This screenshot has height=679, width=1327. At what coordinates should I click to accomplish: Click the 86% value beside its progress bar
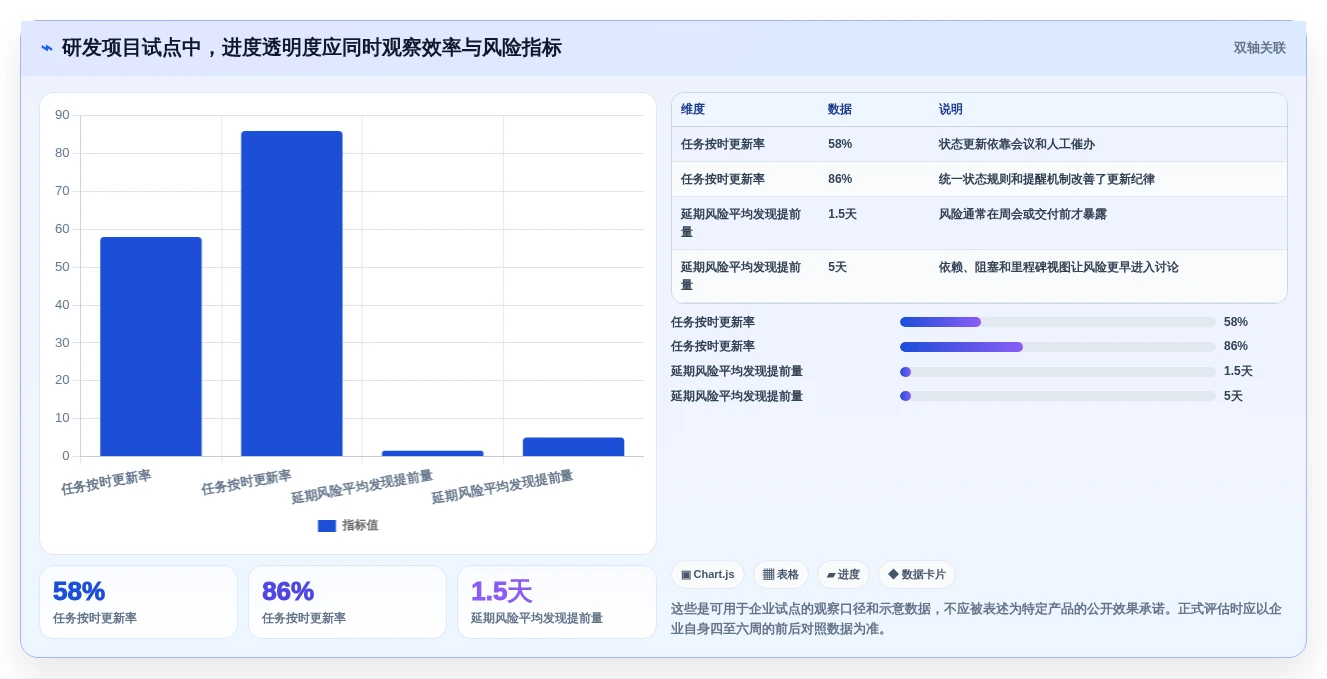click(1236, 346)
